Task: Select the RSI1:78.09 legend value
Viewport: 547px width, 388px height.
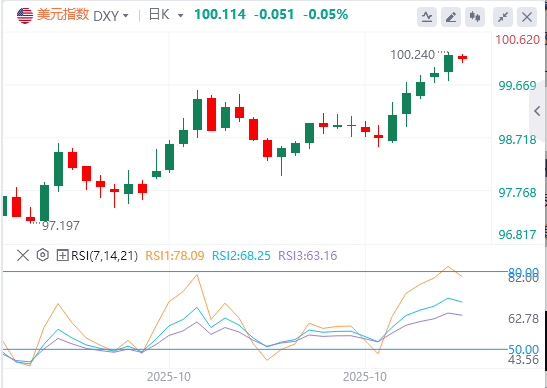Action: coord(175,256)
